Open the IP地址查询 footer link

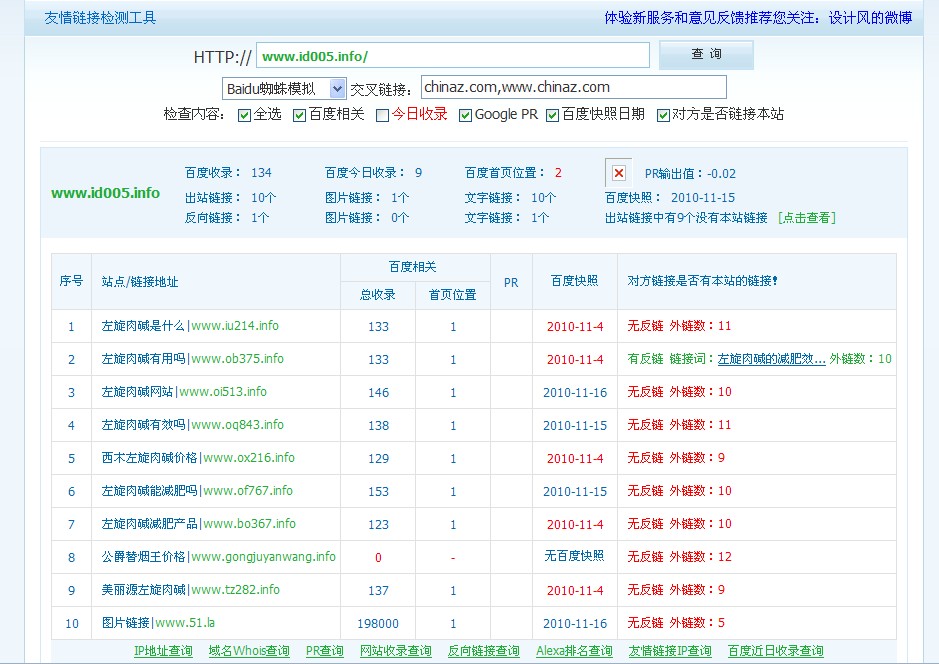[163, 651]
